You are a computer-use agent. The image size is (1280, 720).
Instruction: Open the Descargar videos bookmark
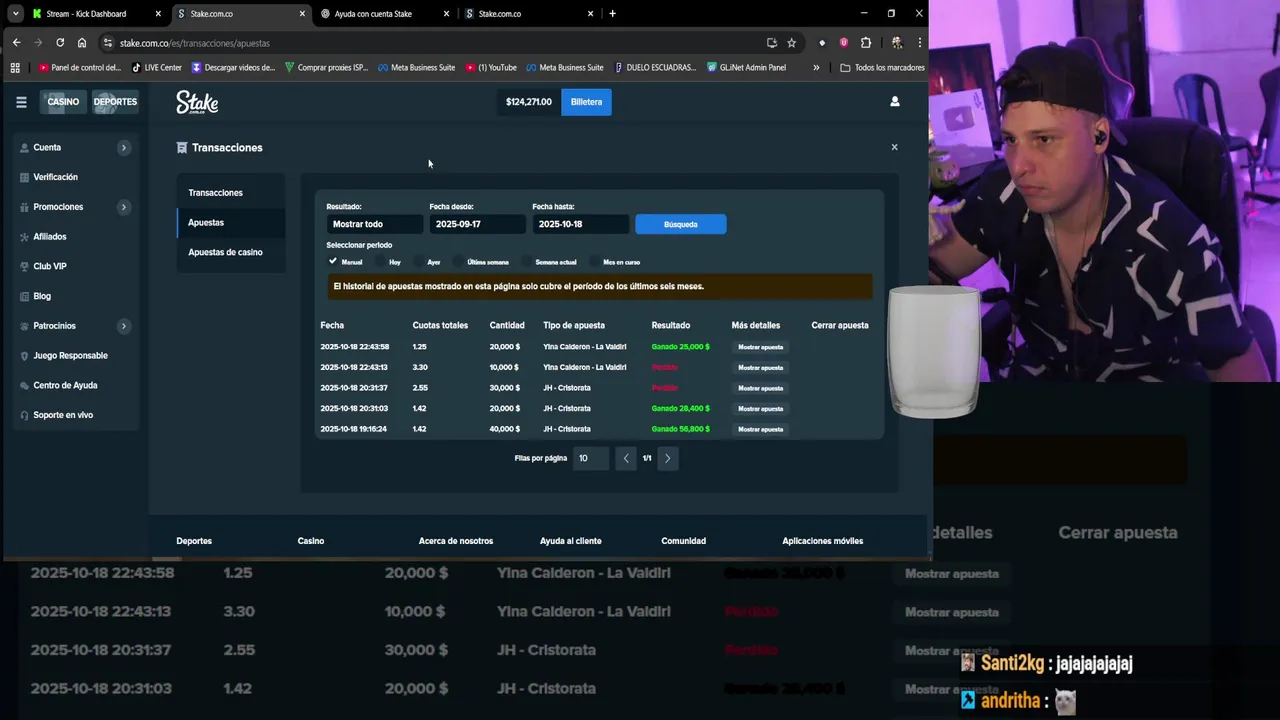click(233, 68)
